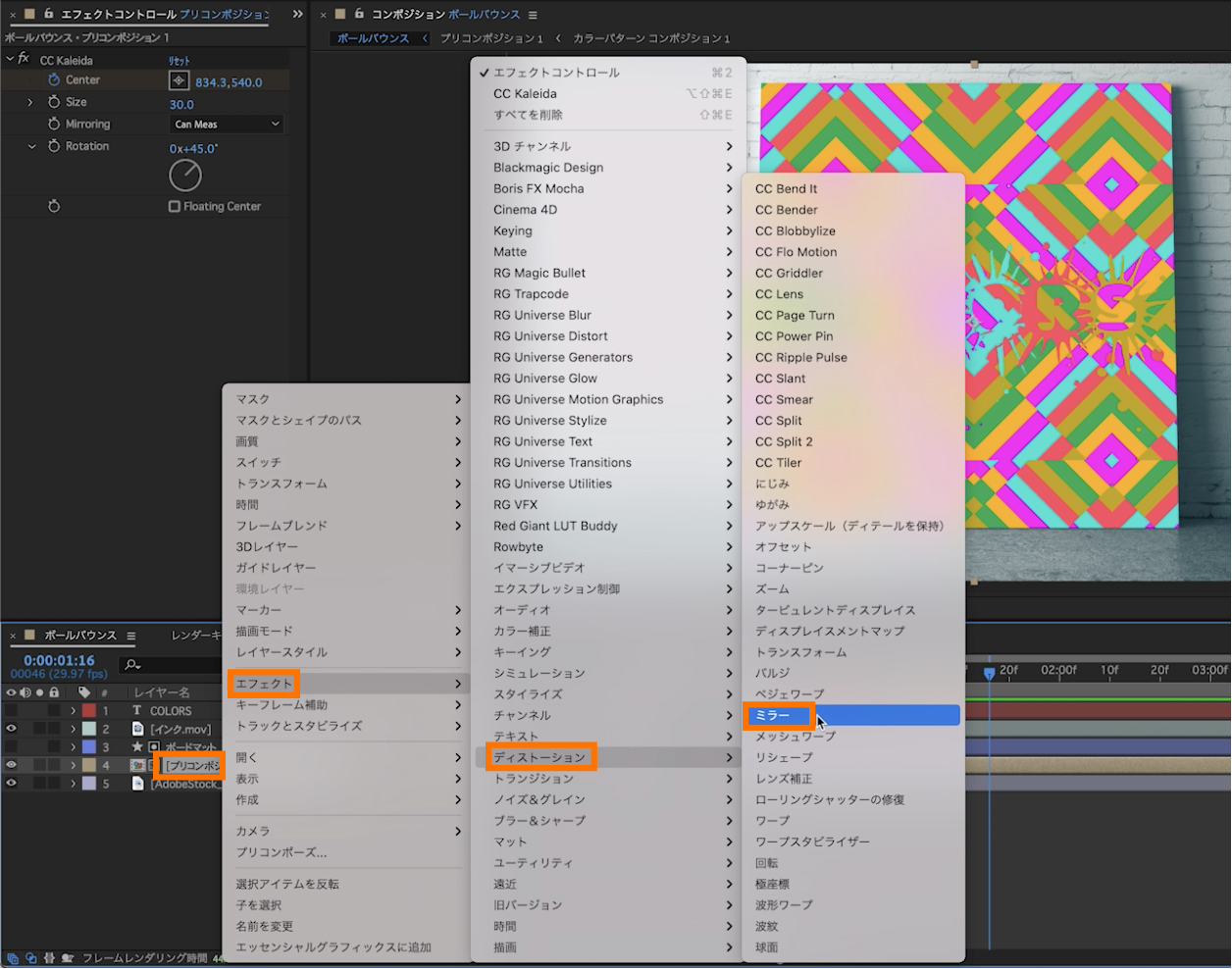This screenshot has height=969, width=1232.
Task: Click the third icon in timeline bottom bar
Action: click(49, 958)
